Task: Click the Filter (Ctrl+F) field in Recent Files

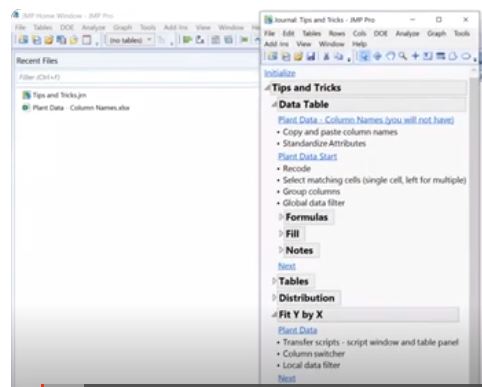Action: click(137, 77)
